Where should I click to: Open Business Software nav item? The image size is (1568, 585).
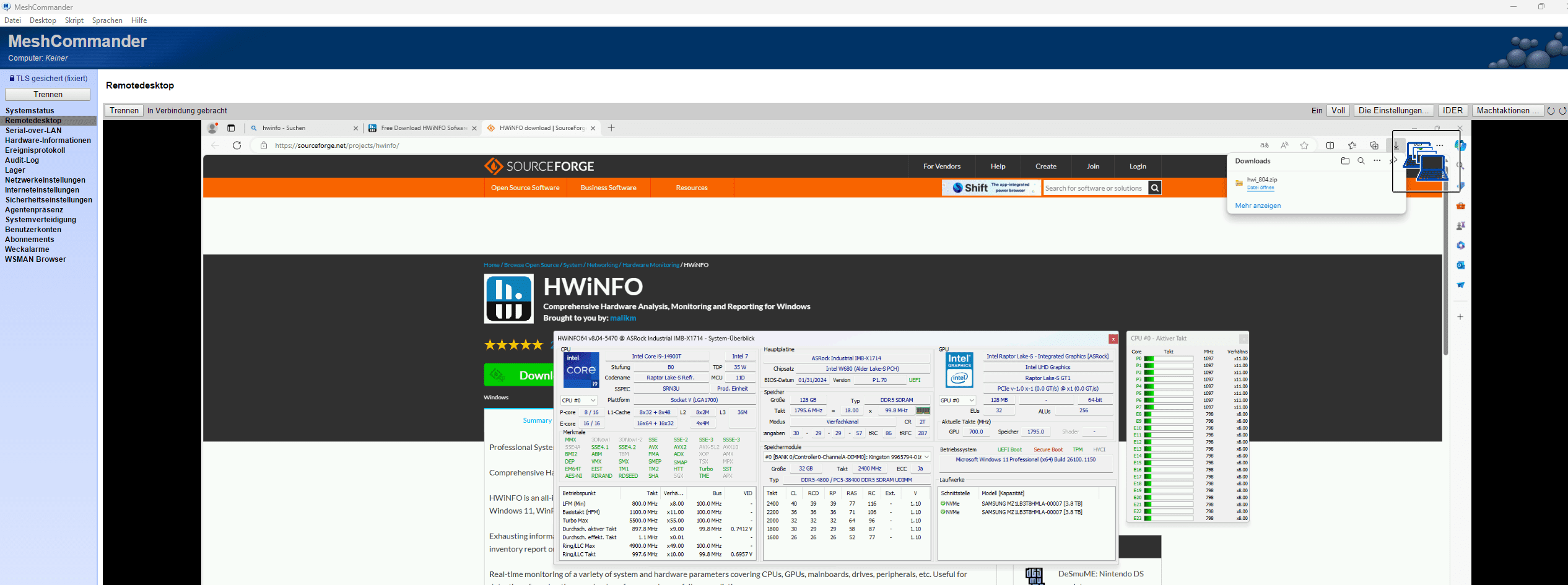[608, 188]
